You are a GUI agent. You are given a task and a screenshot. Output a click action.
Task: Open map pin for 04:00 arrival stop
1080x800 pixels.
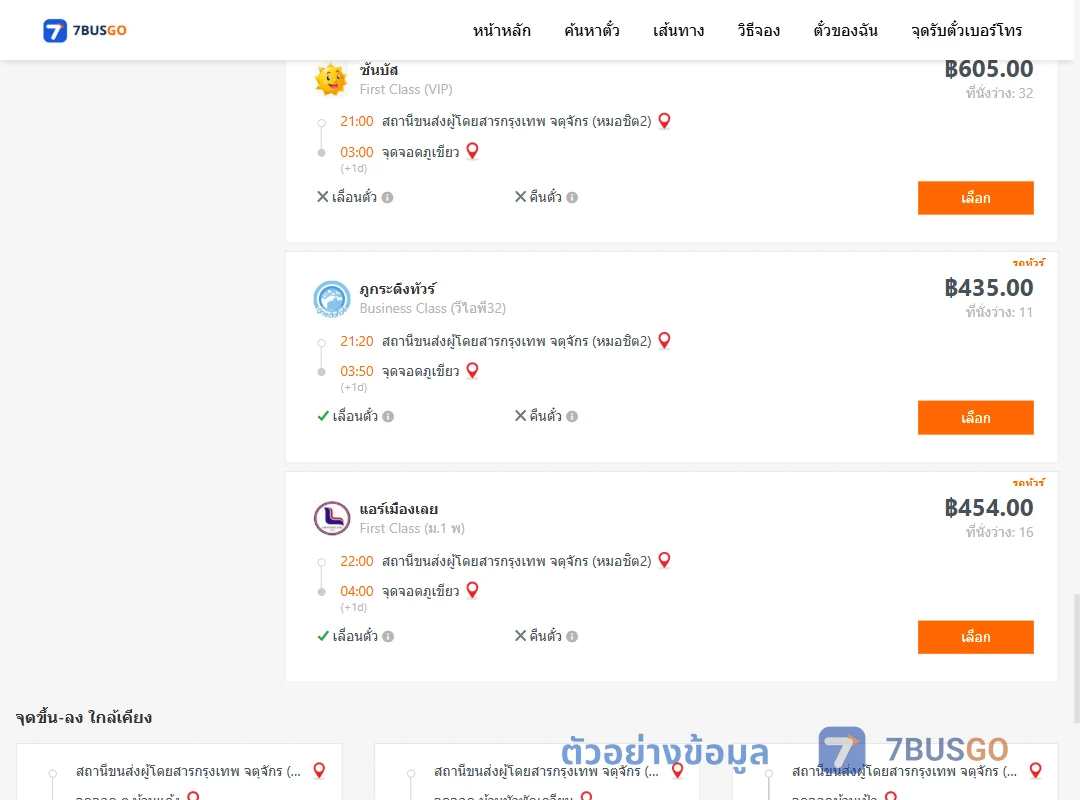coord(472,590)
